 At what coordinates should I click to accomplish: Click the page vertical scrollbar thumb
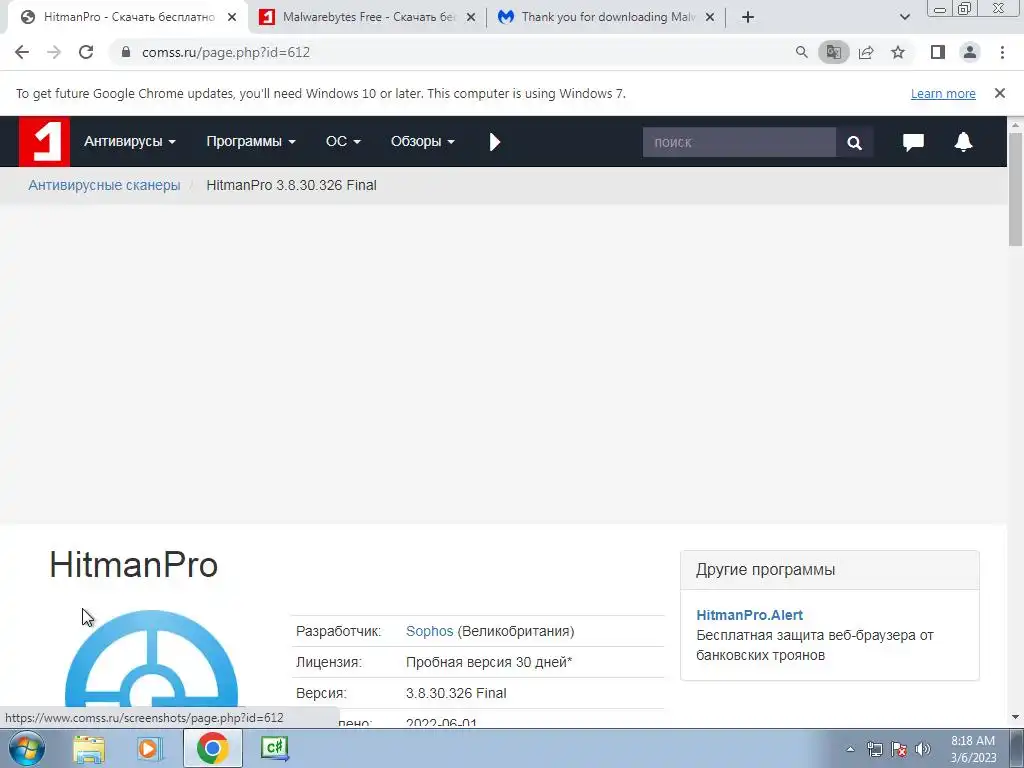(x=1015, y=189)
